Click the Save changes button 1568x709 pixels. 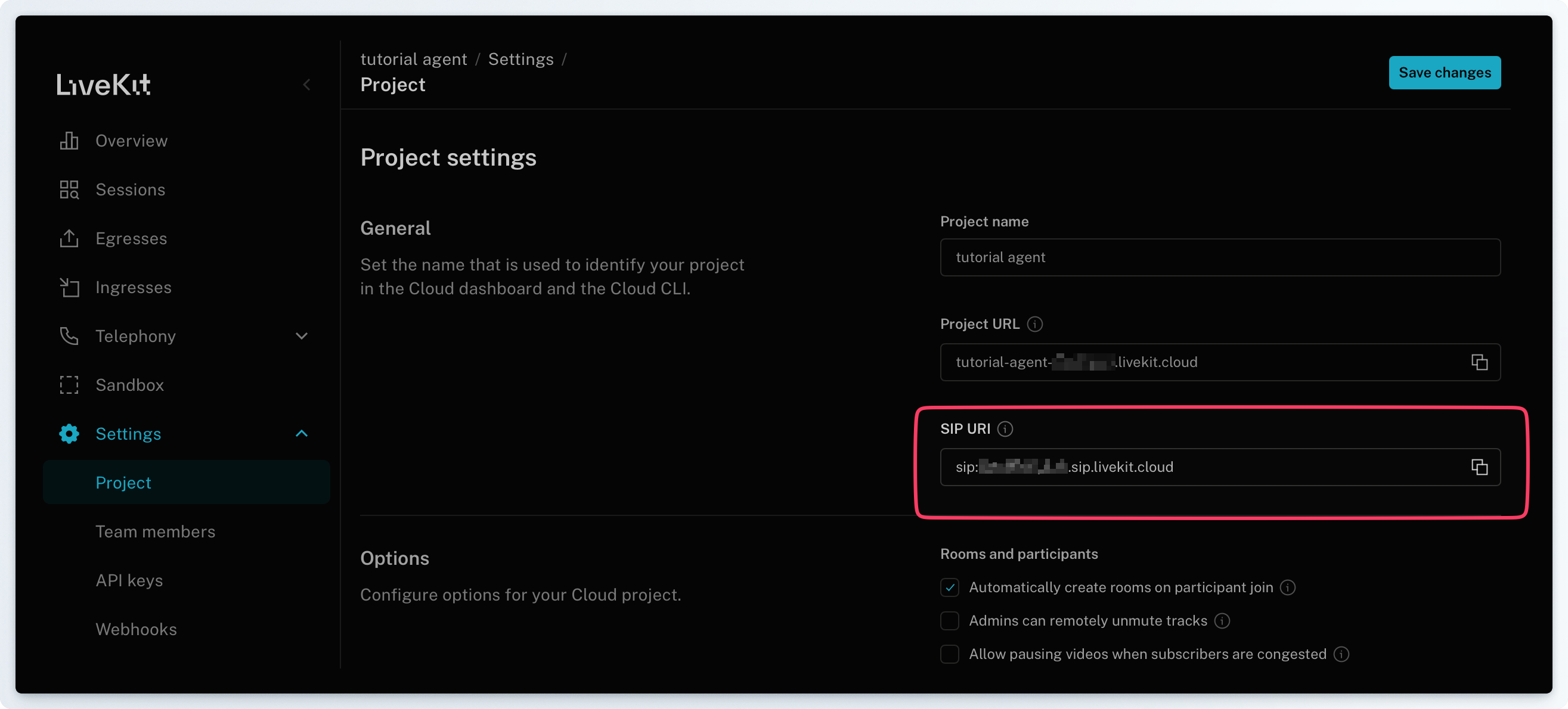1444,73
